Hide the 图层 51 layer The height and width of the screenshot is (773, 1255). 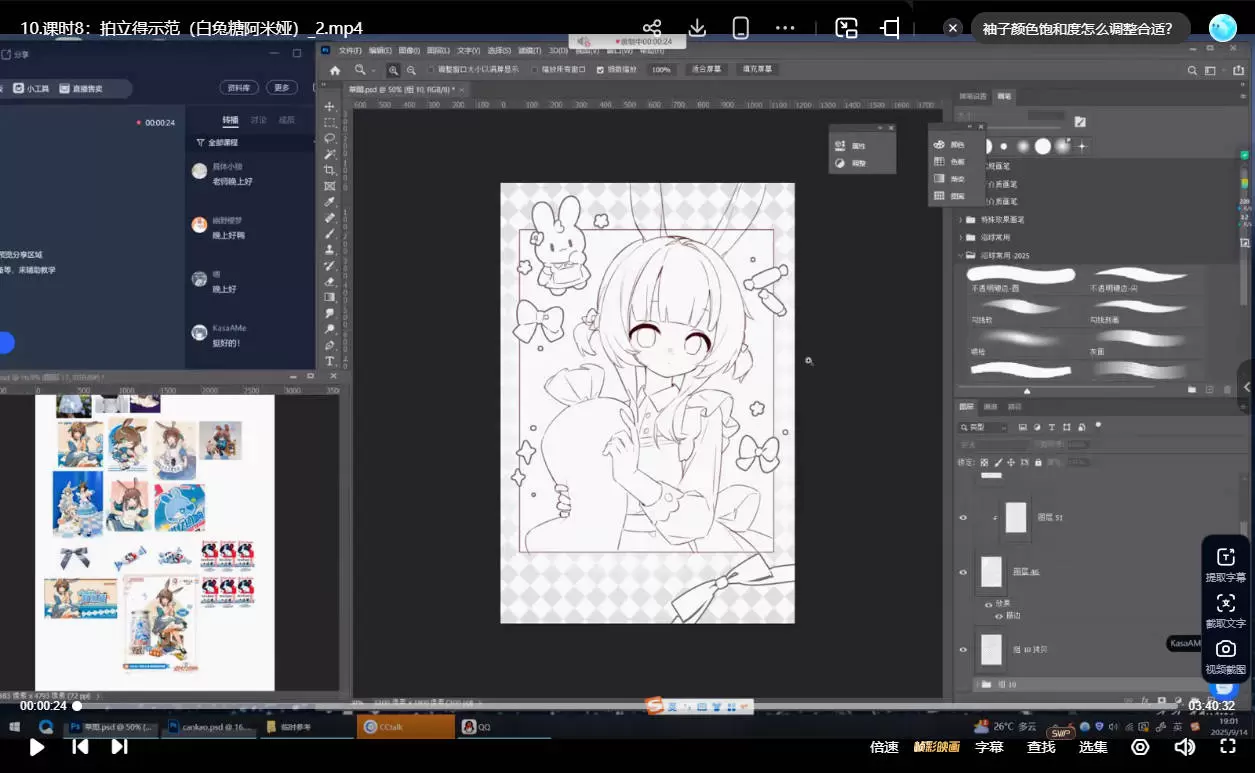point(963,517)
